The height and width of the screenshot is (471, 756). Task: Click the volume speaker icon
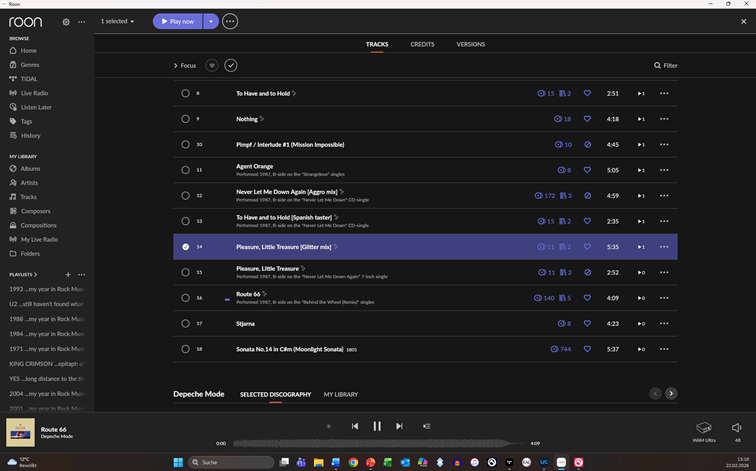click(x=737, y=427)
